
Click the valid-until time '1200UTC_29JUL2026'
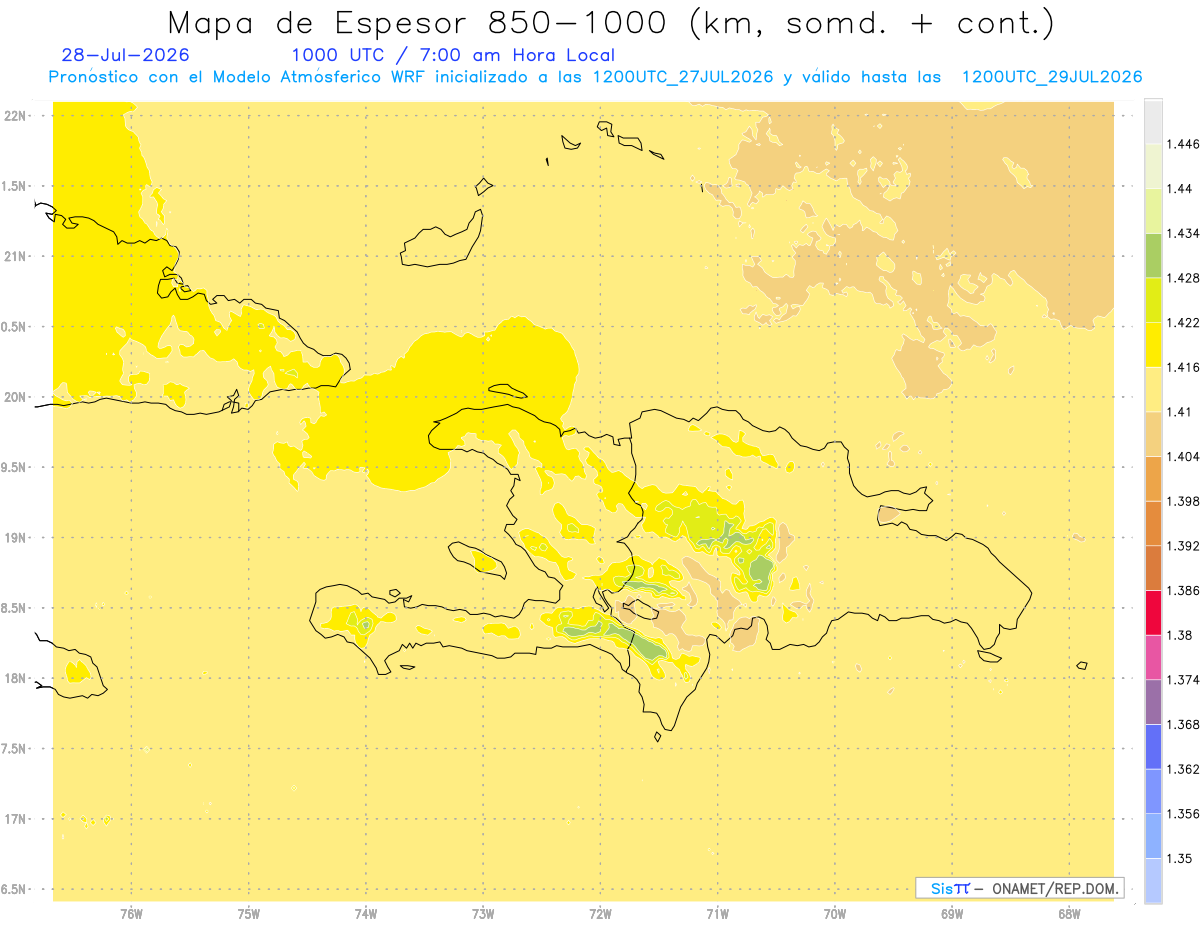pyautogui.click(x=1052, y=77)
